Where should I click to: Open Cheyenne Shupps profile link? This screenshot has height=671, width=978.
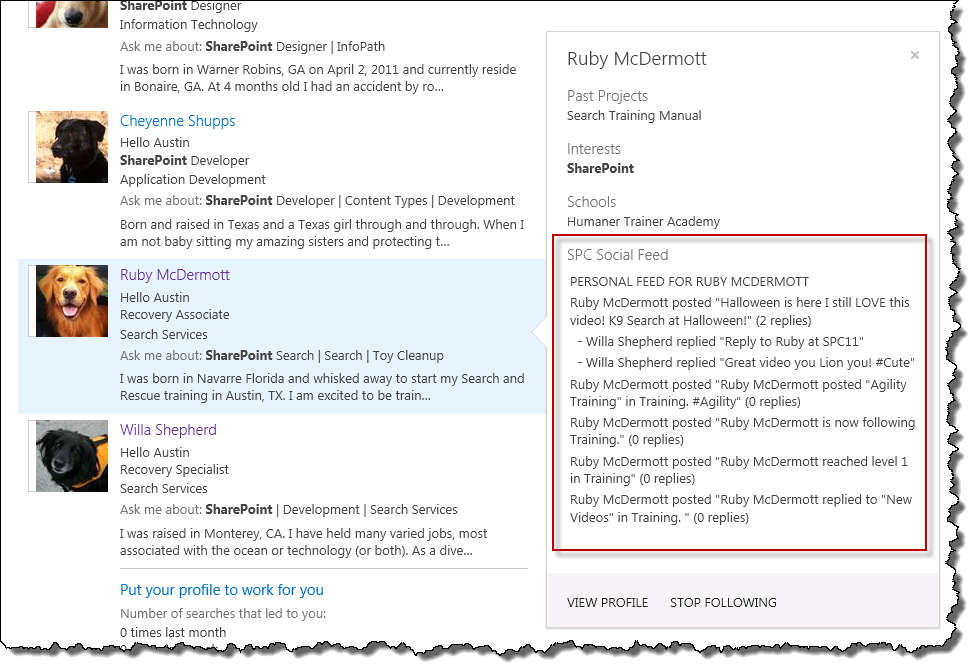[177, 121]
